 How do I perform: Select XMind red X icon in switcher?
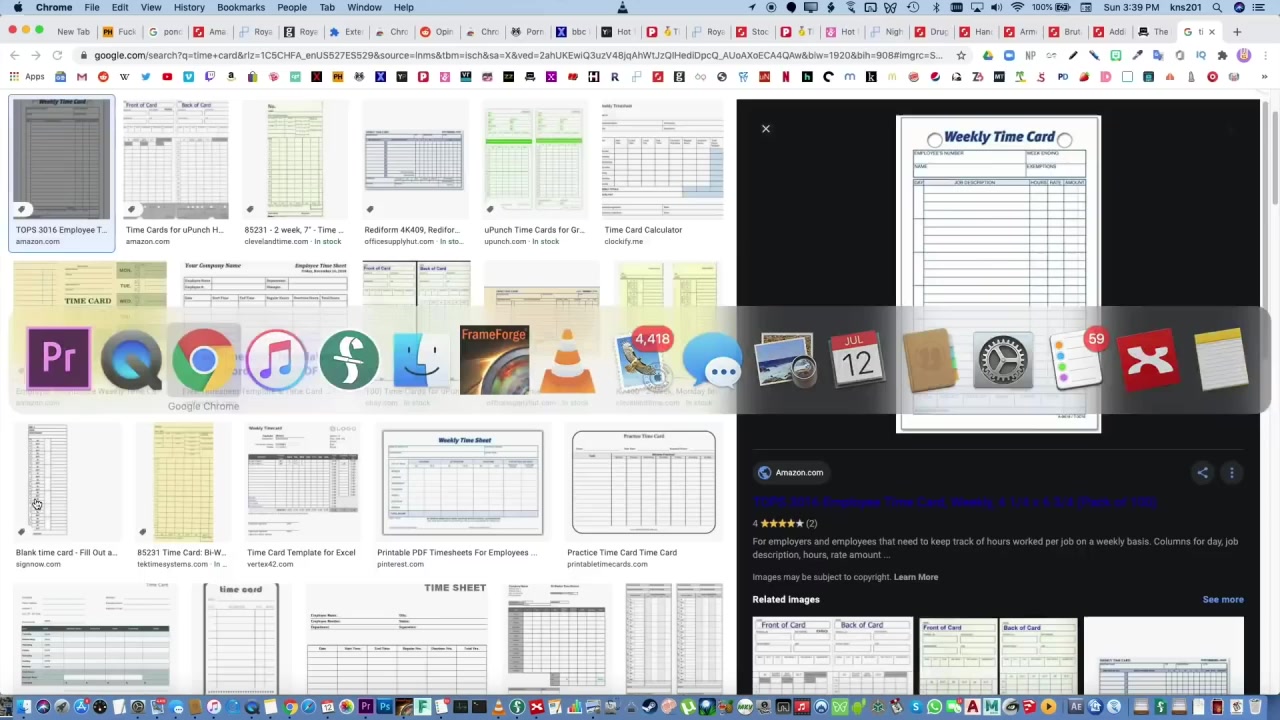pyautogui.click(x=1148, y=358)
